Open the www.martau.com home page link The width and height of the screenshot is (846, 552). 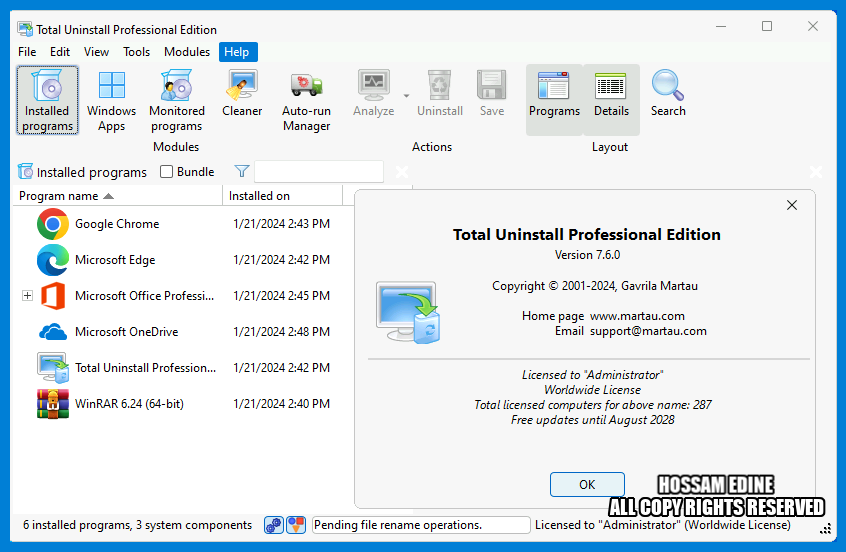point(637,316)
